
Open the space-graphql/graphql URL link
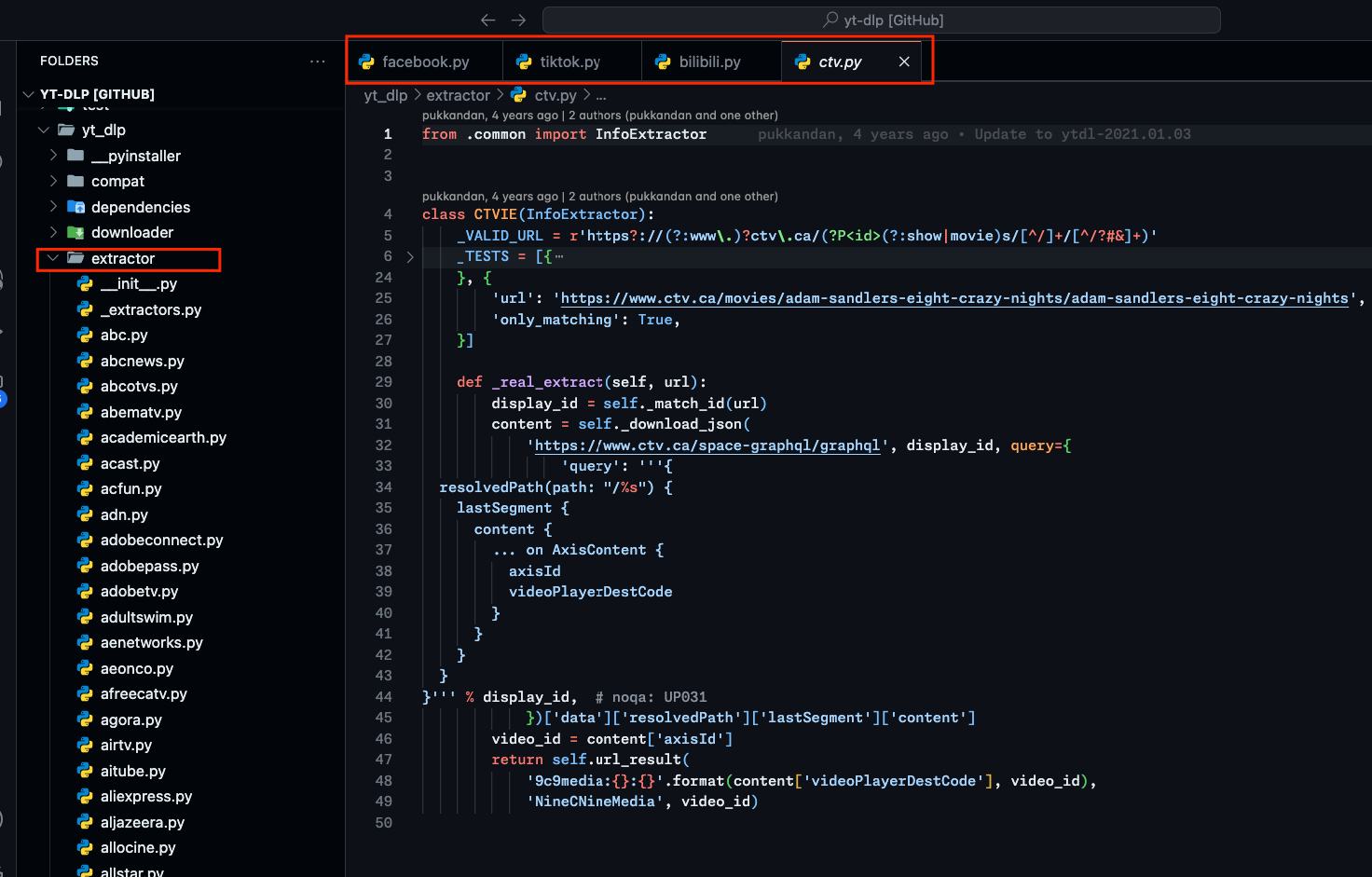coord(707,445)
